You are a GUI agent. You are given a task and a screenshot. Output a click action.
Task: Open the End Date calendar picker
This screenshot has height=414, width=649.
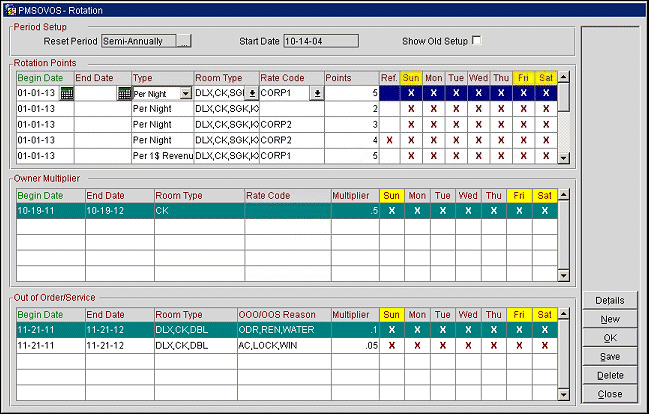[x=125, y=93]
